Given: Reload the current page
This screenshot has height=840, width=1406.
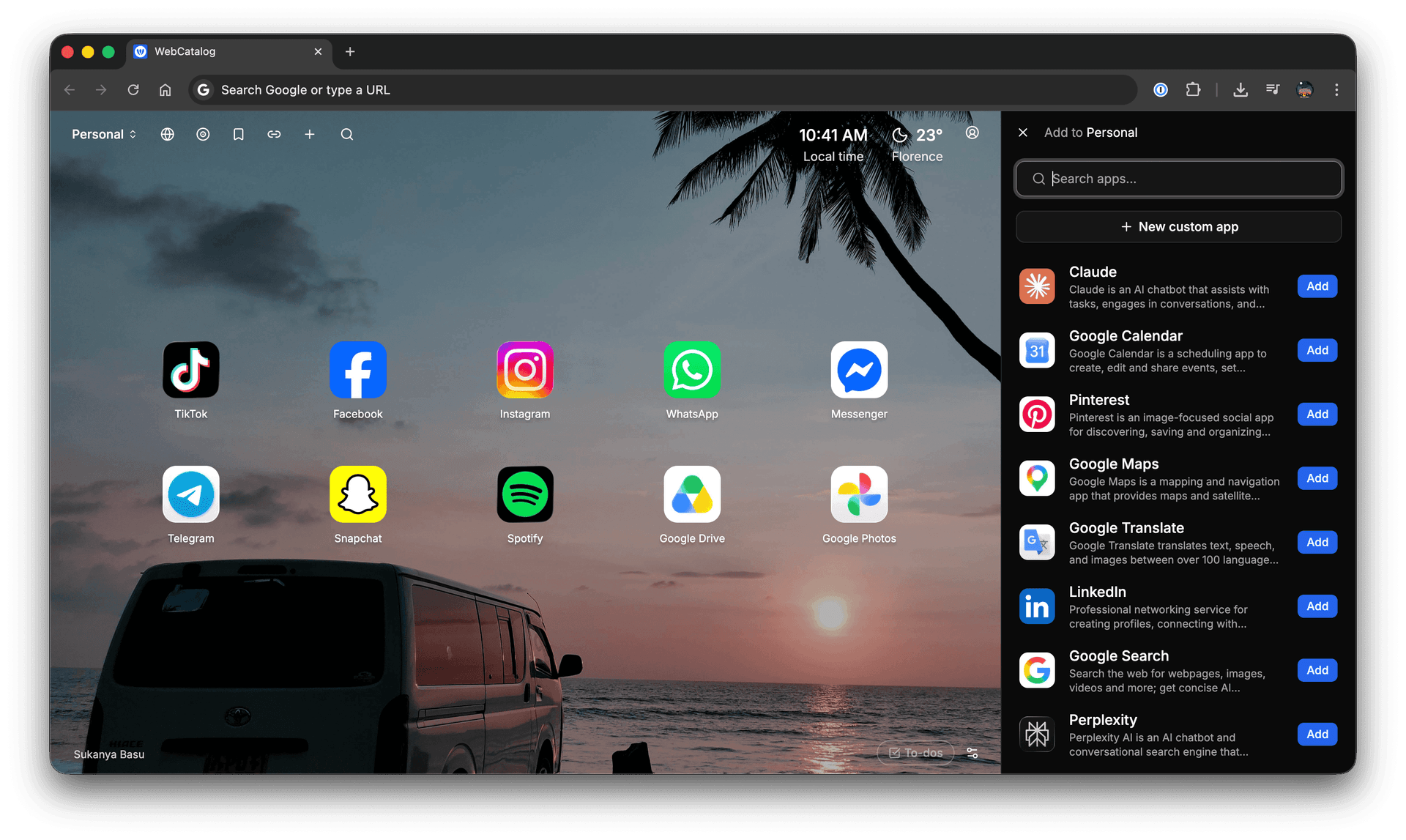Looking at the screenshot, I should pos(133,89).
